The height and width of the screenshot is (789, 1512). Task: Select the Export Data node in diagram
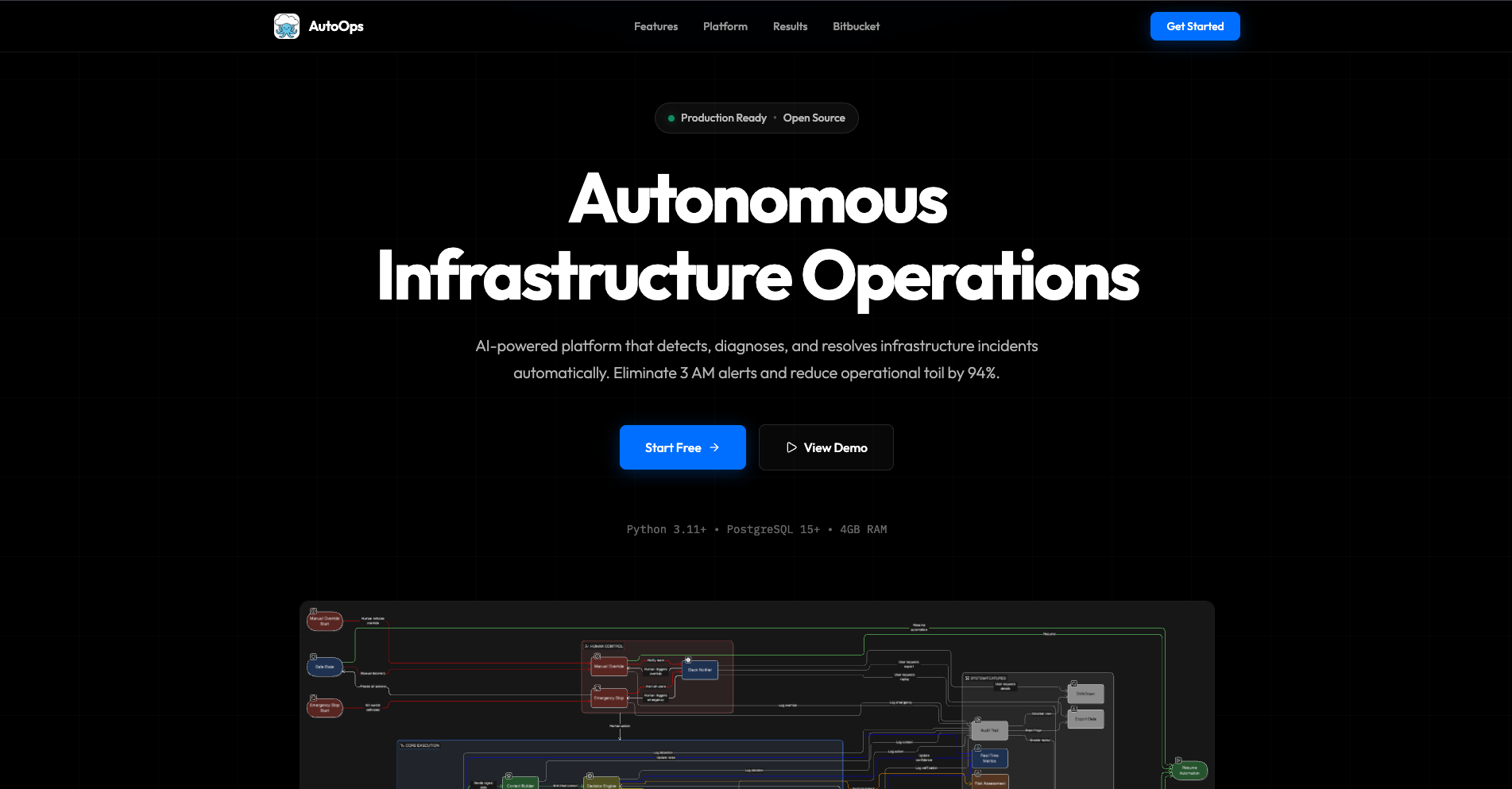coord(1085,719)
